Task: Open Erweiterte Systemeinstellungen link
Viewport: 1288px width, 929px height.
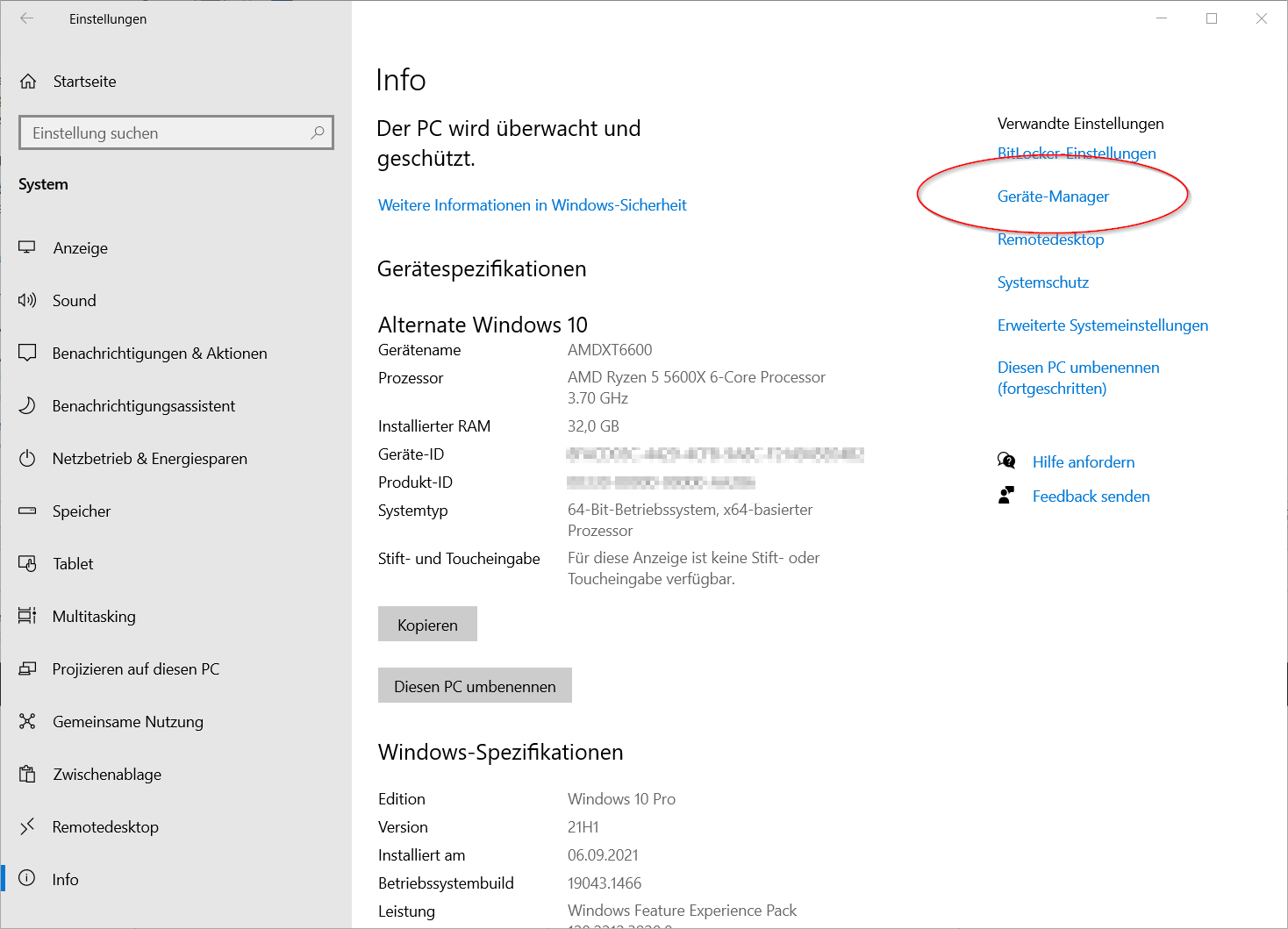Action: [x=1102, y=325]
